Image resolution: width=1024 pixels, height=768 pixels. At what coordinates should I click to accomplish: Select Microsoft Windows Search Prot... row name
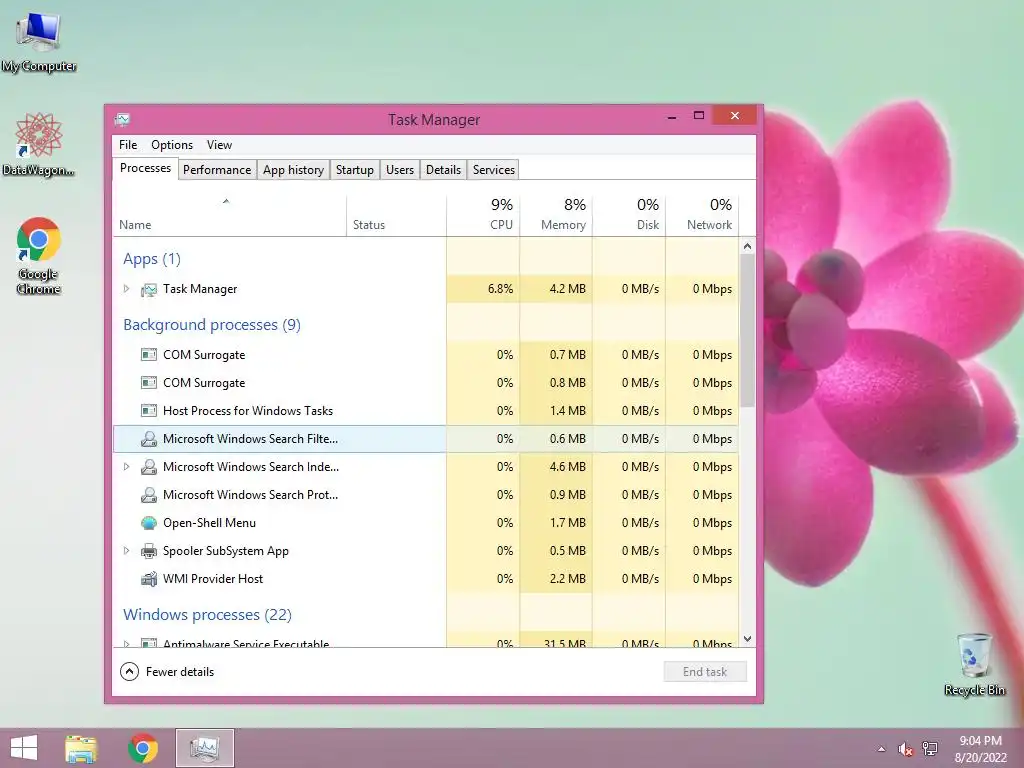(251, 495)
